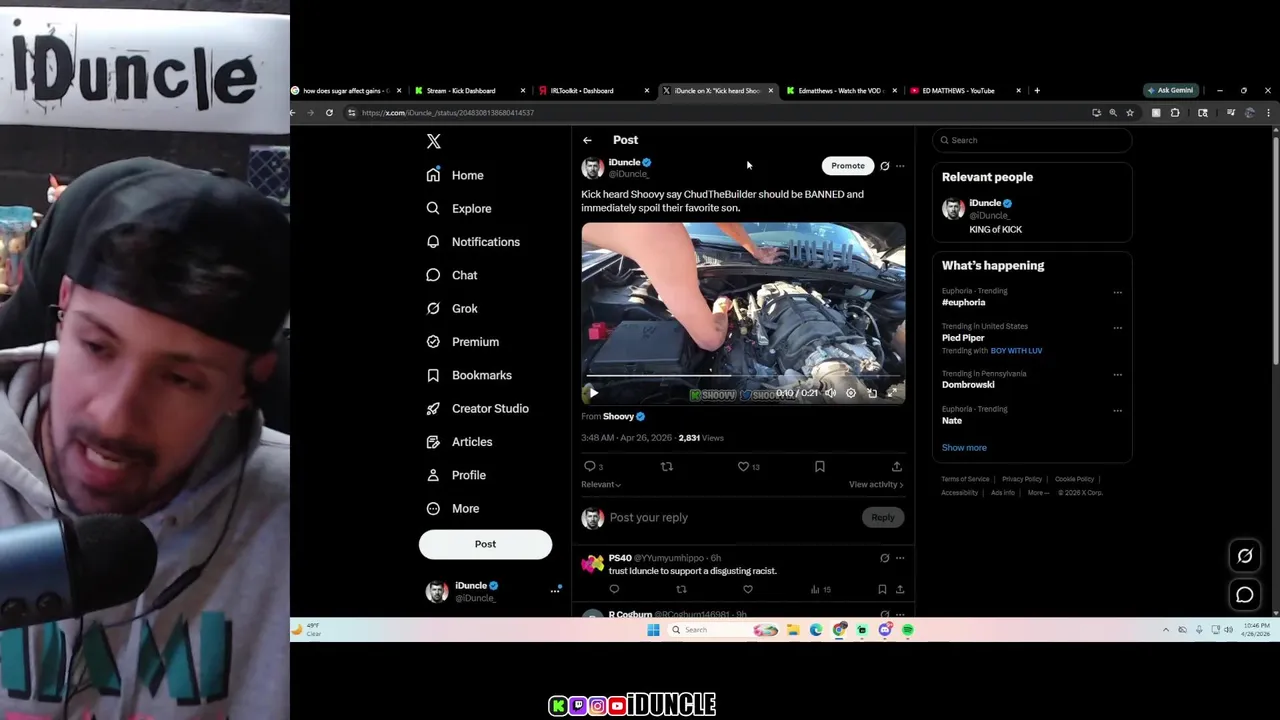The image size is (1280, 720).
Task: Click Grok icon on PS40 comment
Action: click(884, 558)
